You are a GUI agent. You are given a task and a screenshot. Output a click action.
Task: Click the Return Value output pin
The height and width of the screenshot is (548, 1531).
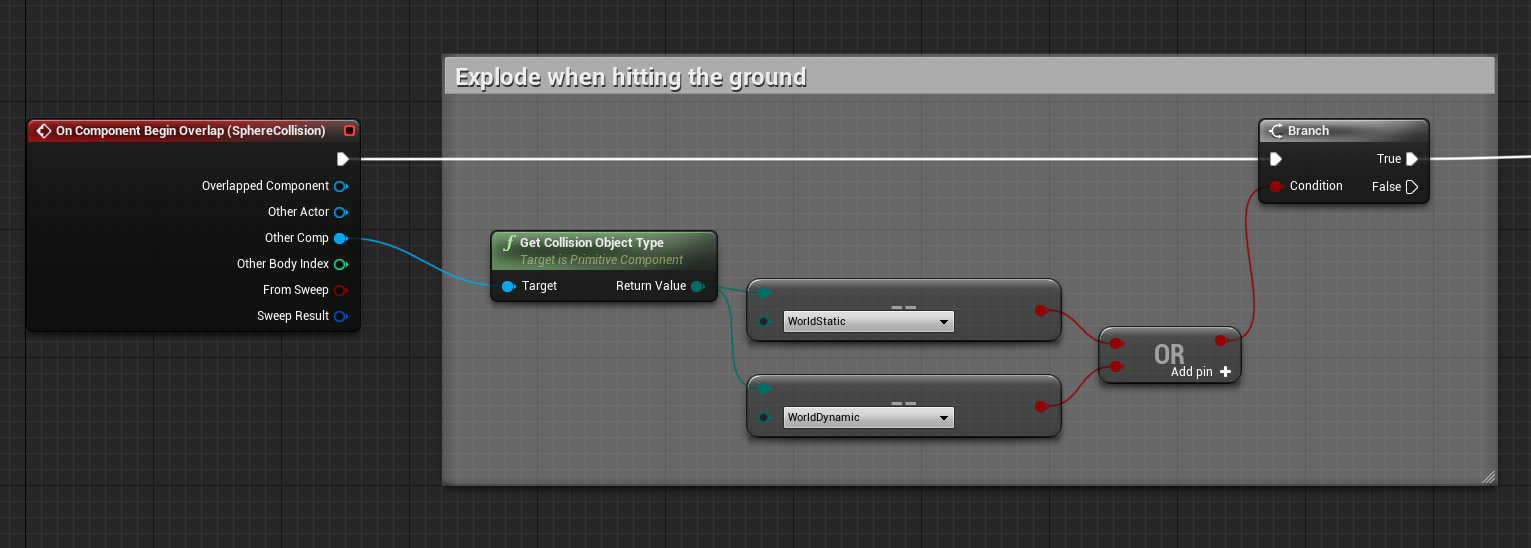[697, 286]
